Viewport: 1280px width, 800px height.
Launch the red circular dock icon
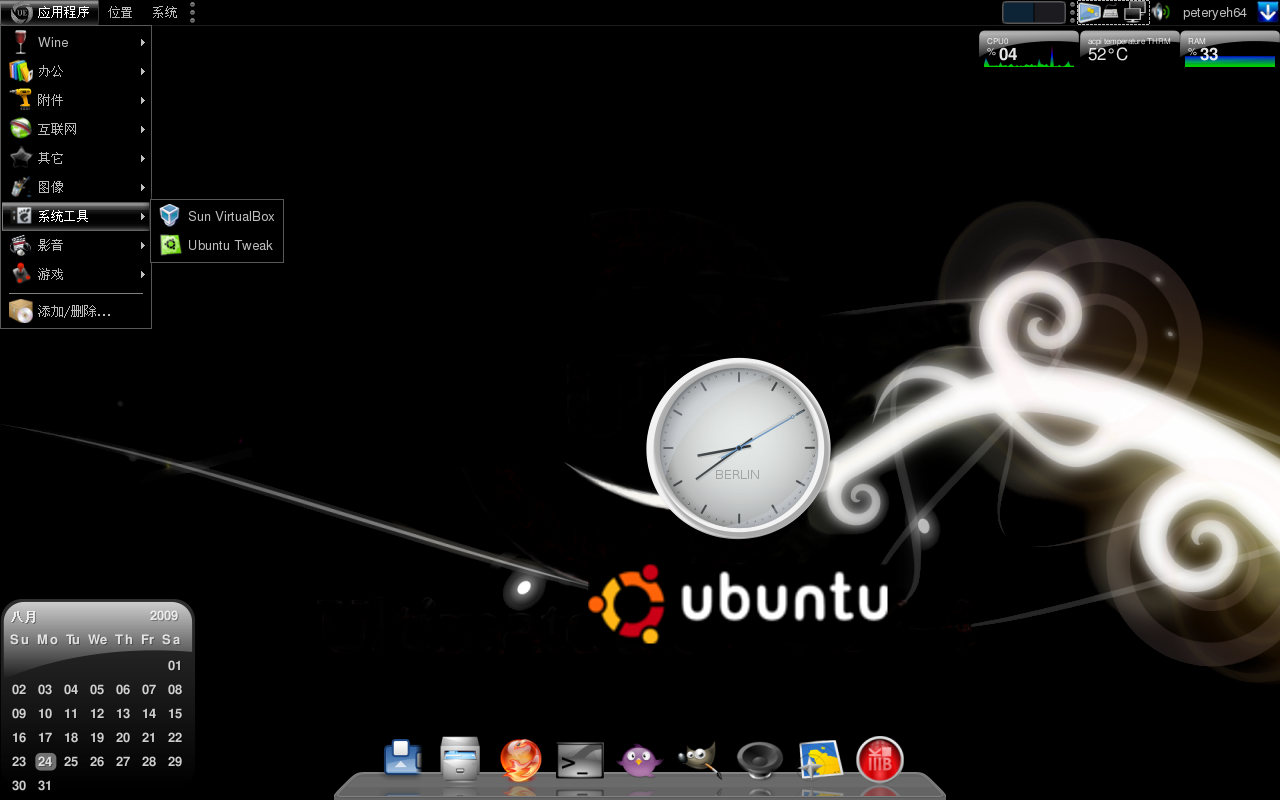coord(880,760)
